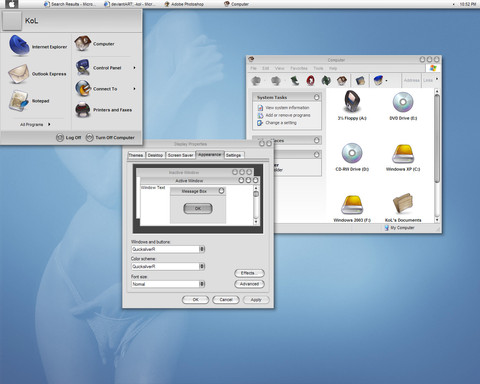The height and width of the screenshot is (384, 480).
Task: Click Apply in Display Properties
Action: [256, 300]
